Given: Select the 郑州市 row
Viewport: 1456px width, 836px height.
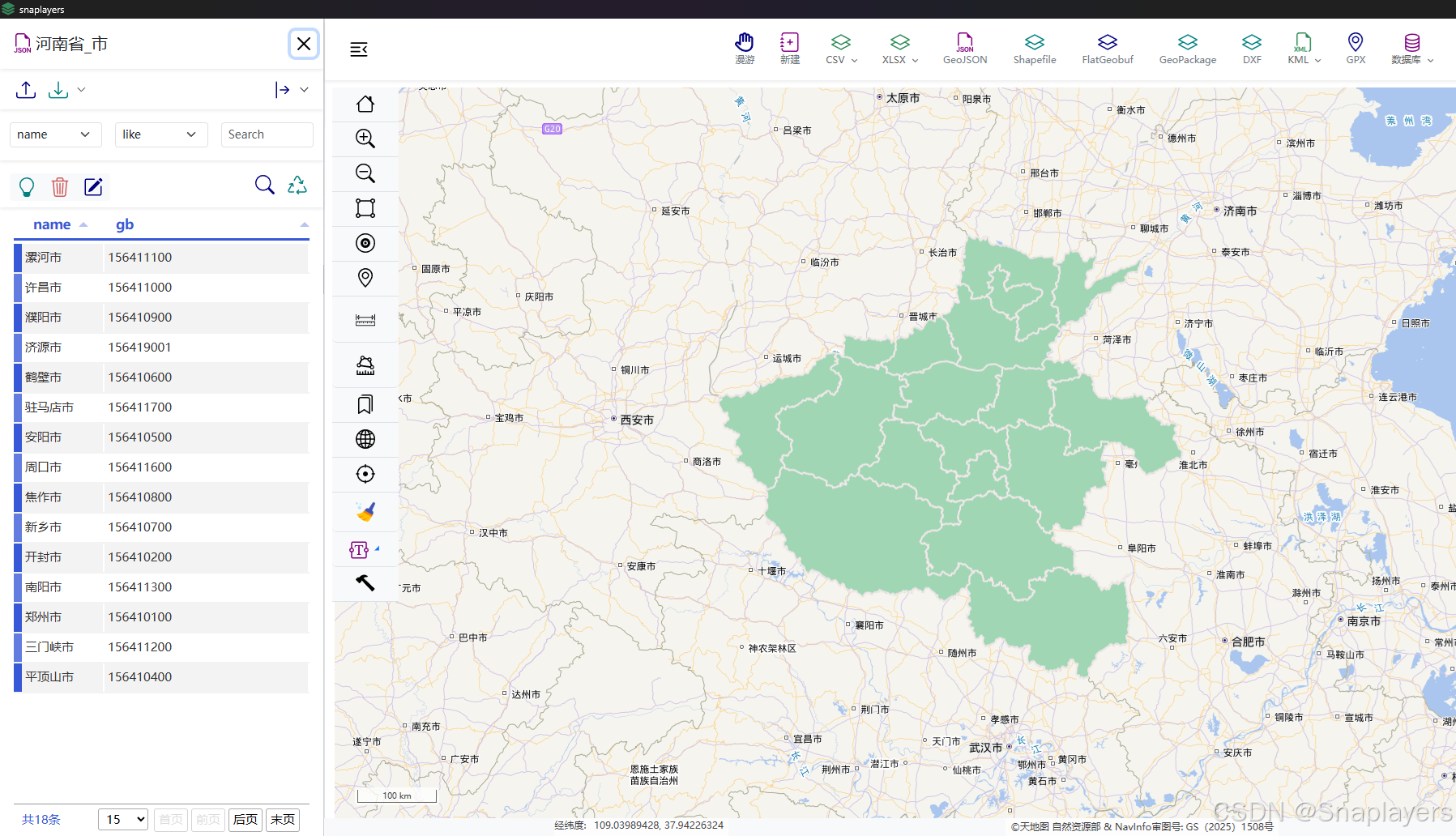Looking at the screenshot, I should pos(161,617).
